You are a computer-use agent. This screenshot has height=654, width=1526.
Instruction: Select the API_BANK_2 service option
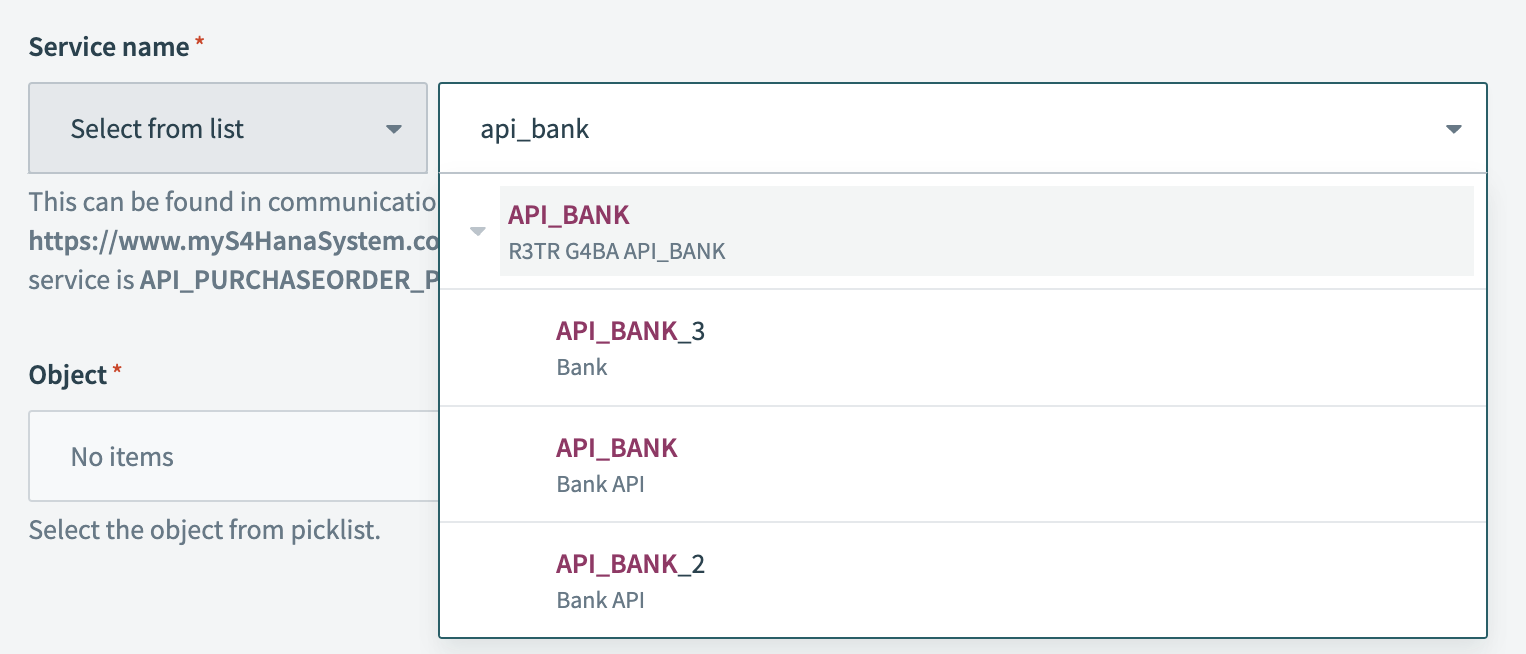click(x=630, y=564)
